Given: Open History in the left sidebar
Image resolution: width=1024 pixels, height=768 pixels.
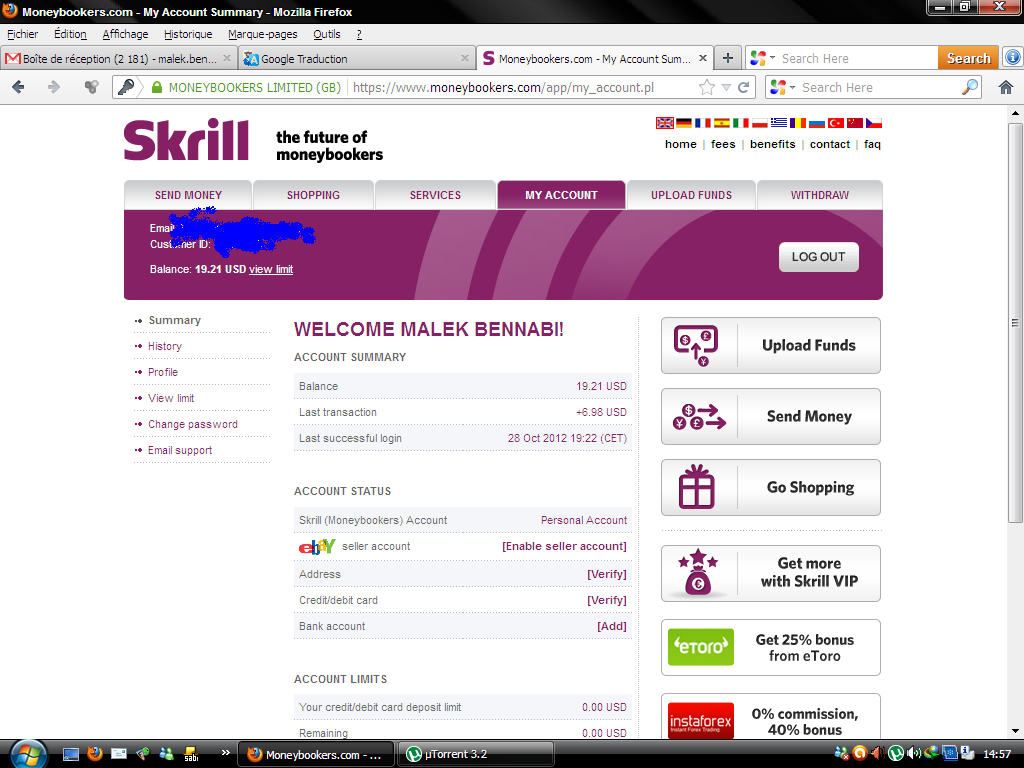Looking at the screenshot, I should click(x=165, y=346).
